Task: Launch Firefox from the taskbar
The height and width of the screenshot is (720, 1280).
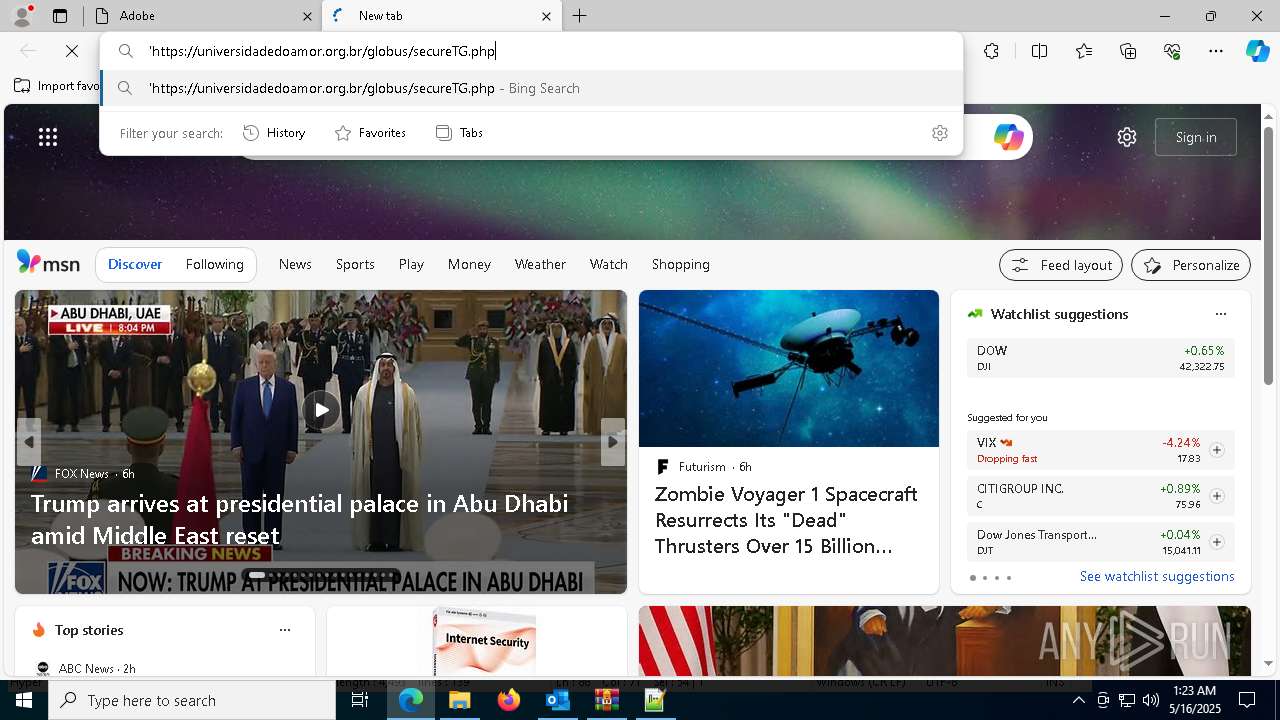Action: 509,700
